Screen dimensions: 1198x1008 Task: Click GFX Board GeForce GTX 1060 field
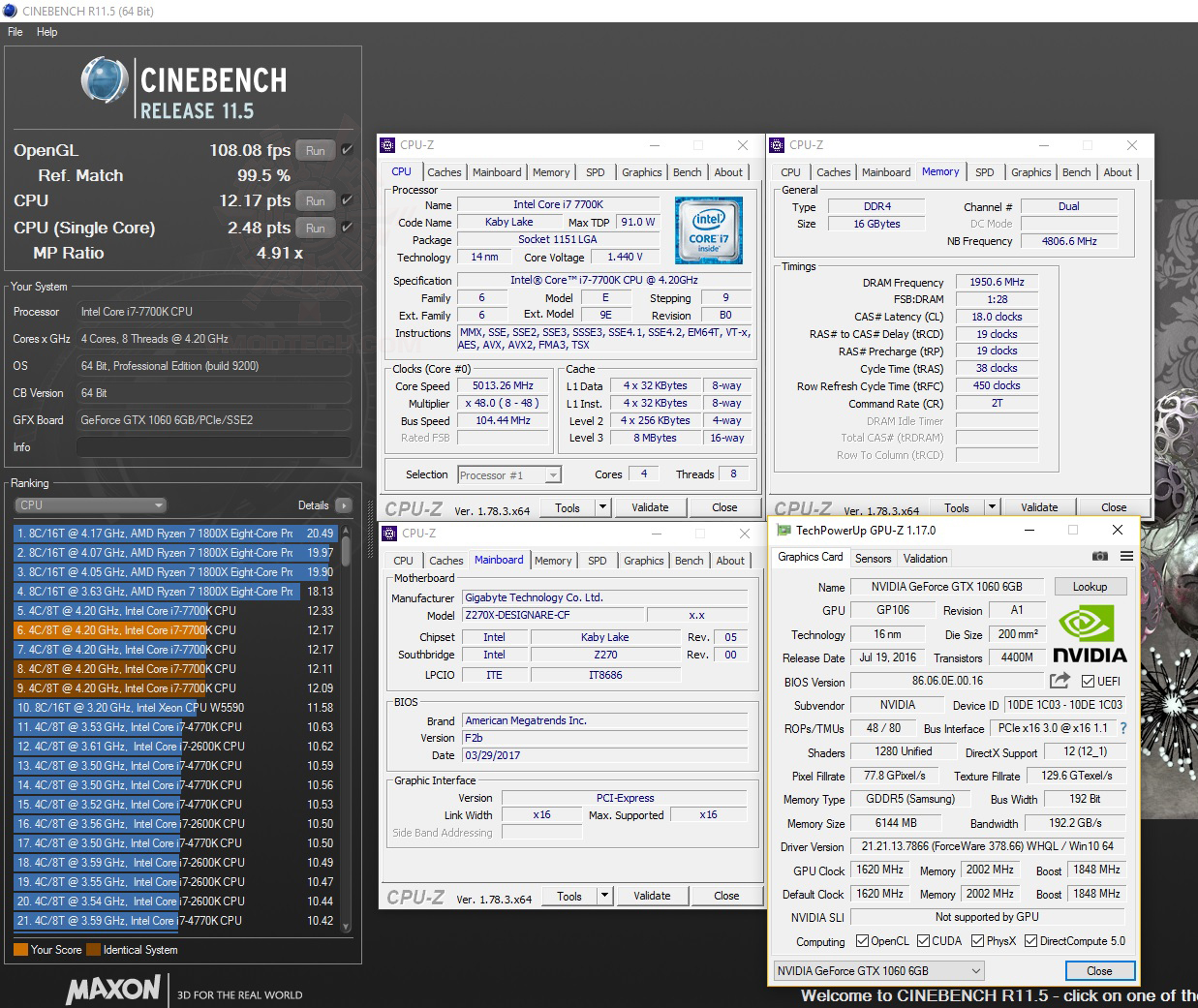(213, 420)
